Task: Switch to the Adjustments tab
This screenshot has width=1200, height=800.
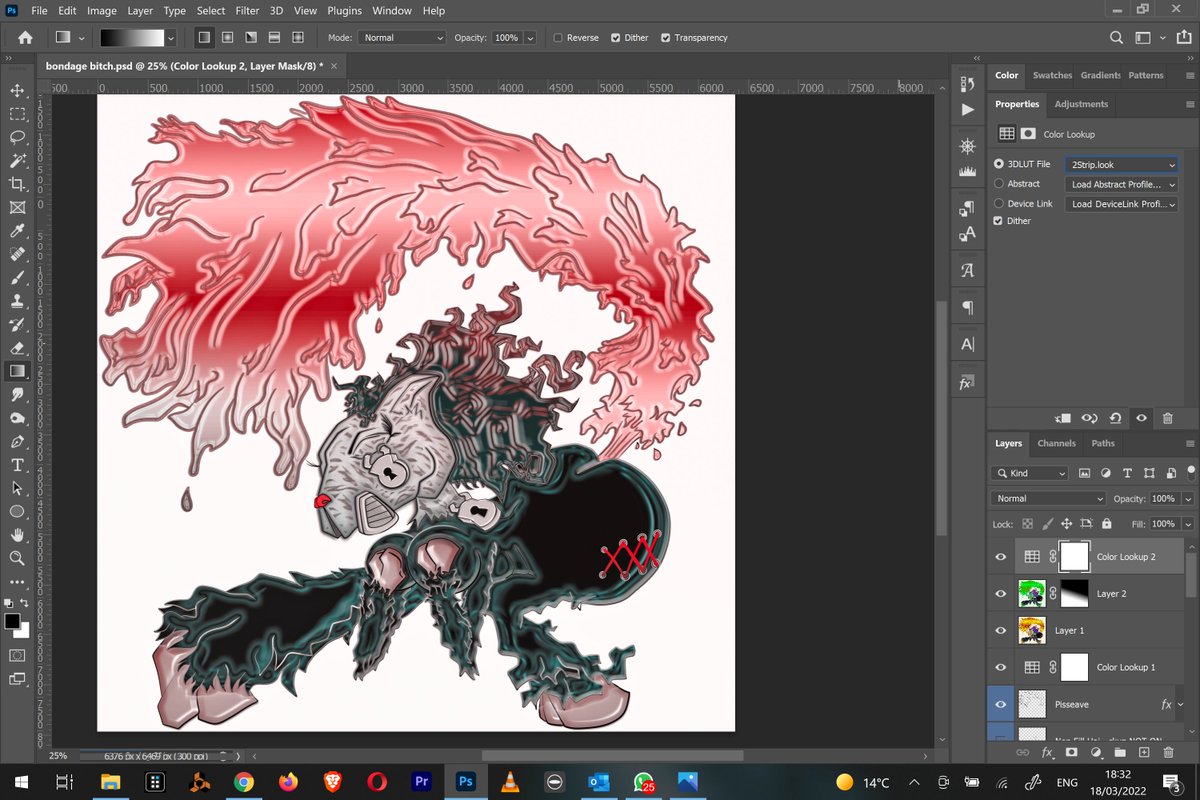Action: (x=1081, y=104)
